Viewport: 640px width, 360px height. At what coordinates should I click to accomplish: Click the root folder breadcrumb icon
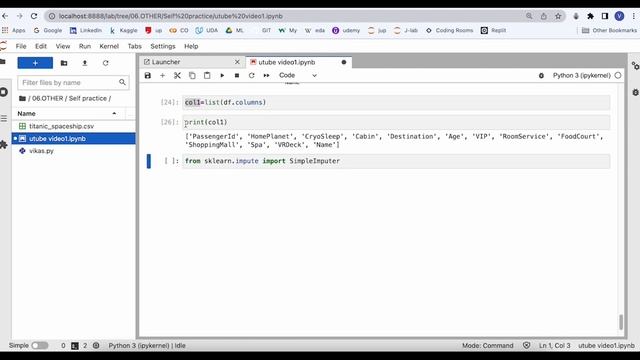tap(22, 98)
